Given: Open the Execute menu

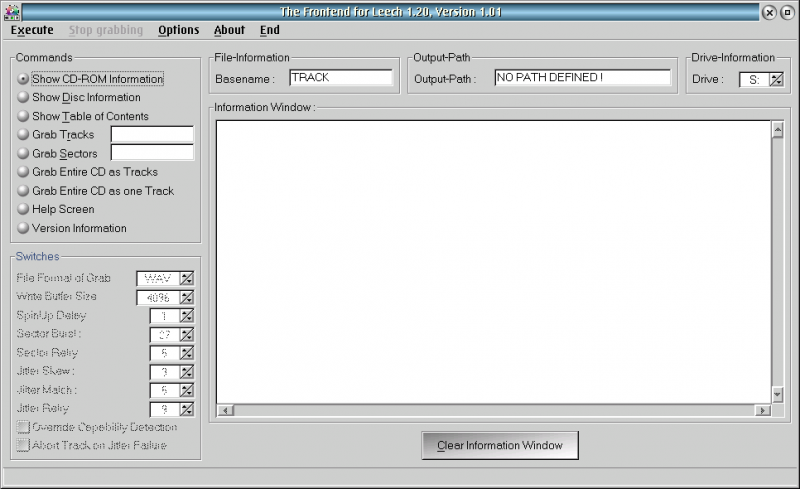Looking at the screenshot, I should [32, 30].
